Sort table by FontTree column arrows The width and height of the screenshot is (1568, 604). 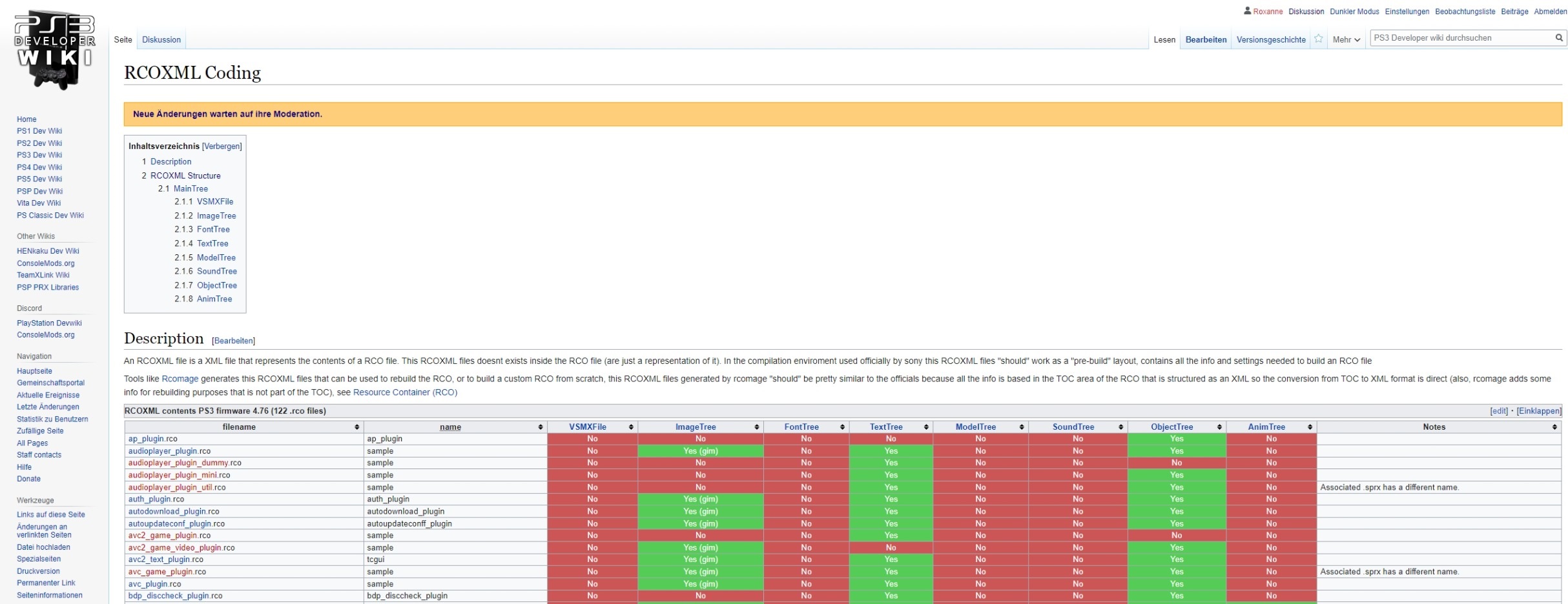pyautogui.click(x=842, y=427)
